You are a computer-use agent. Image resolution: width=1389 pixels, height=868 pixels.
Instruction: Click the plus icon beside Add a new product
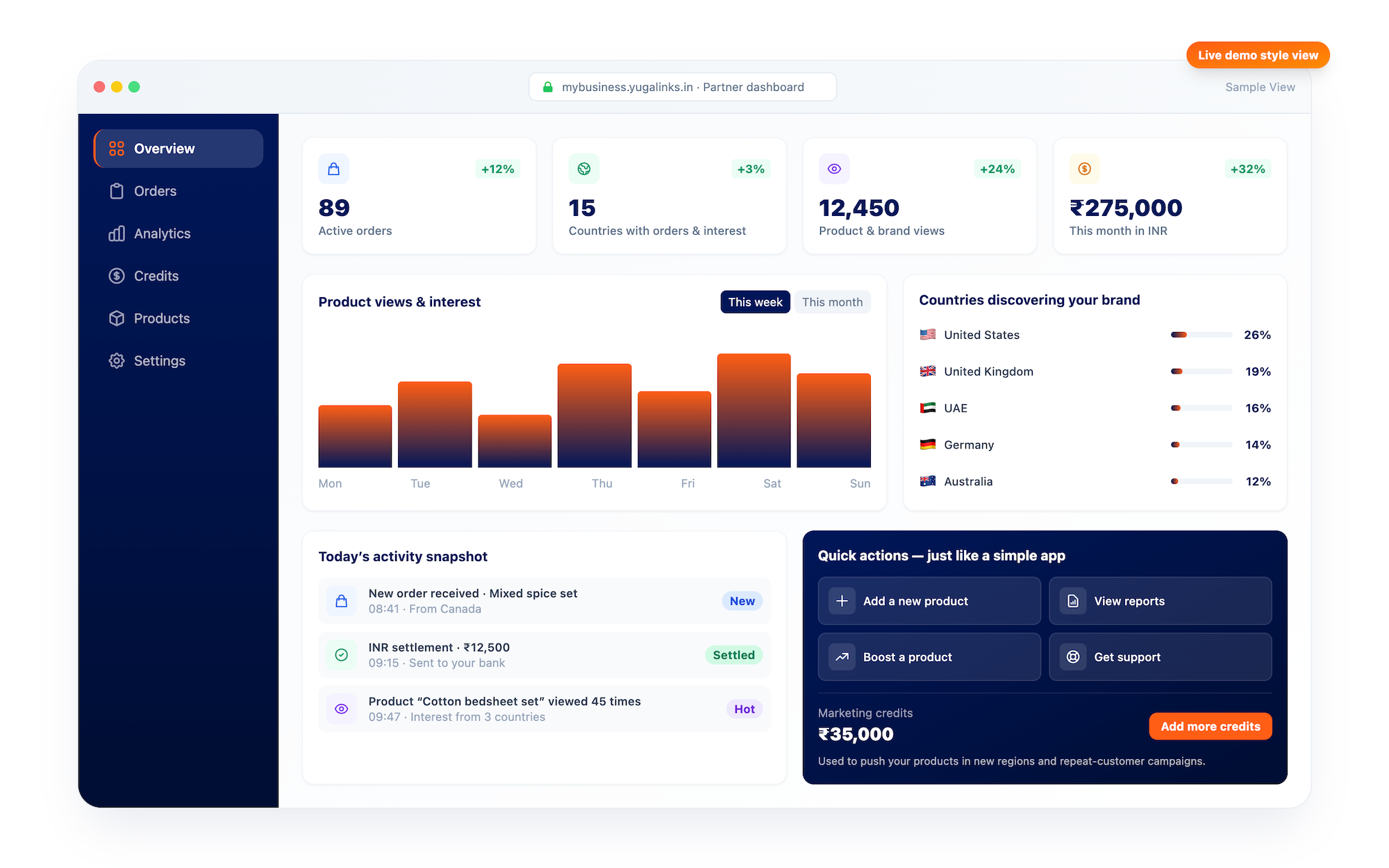click(x=842, y=601)
